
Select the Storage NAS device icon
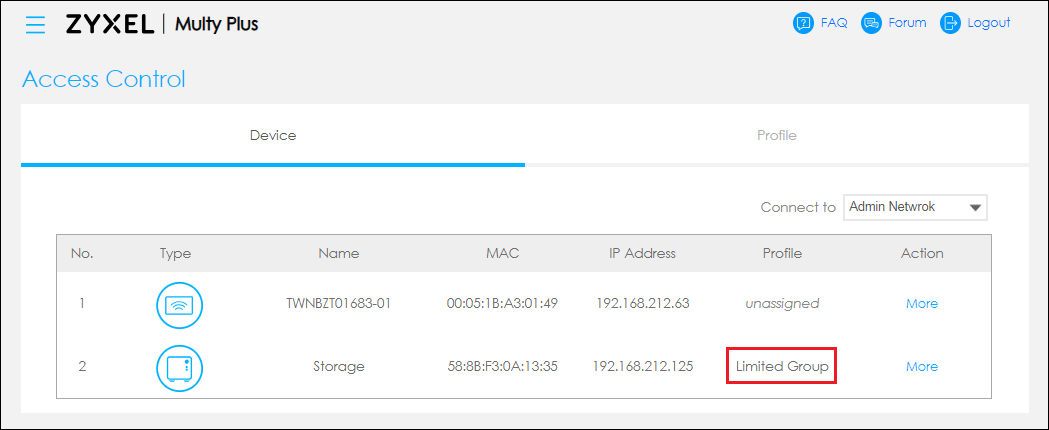tap(179, 367)
